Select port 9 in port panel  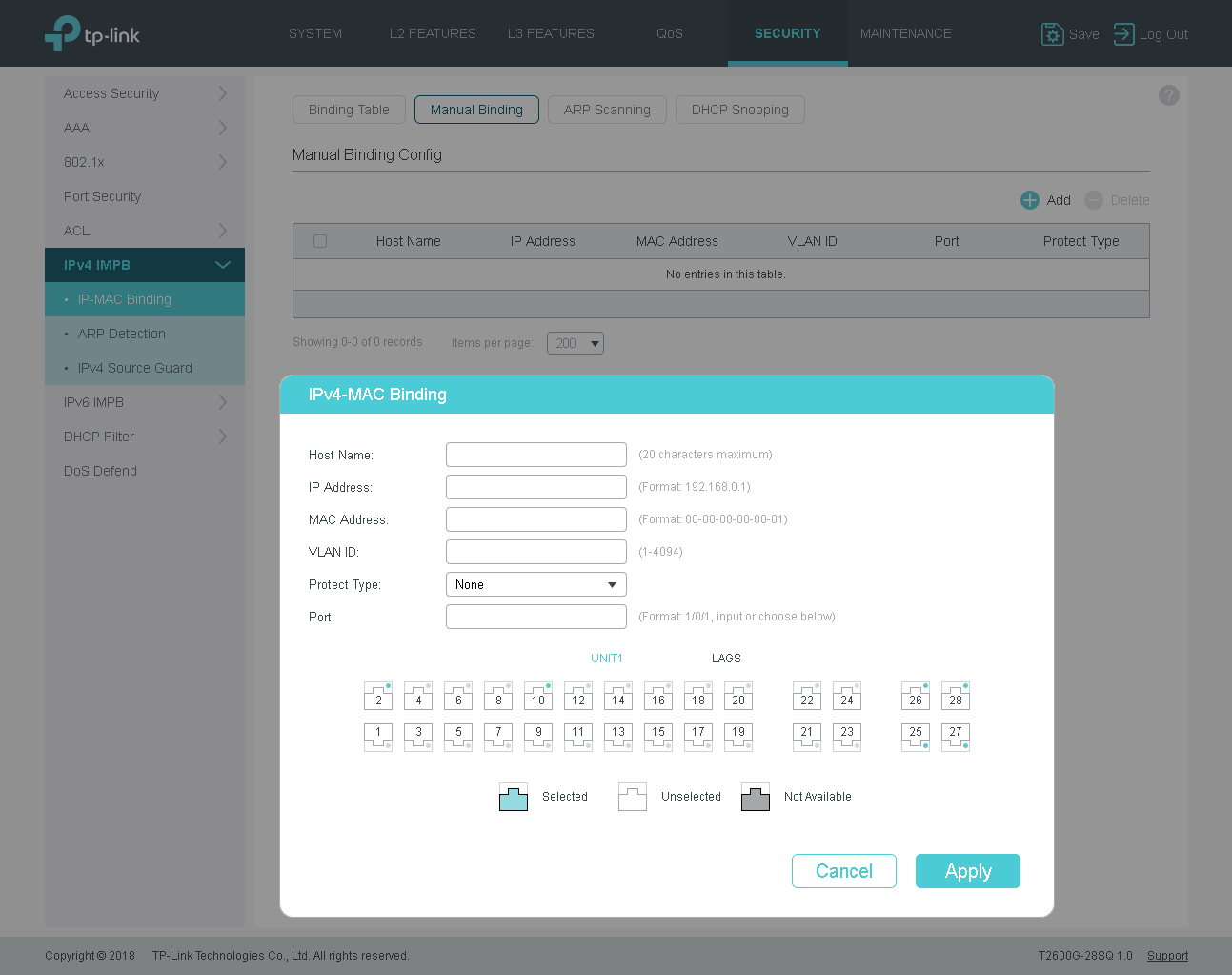[x=538, y=737]
